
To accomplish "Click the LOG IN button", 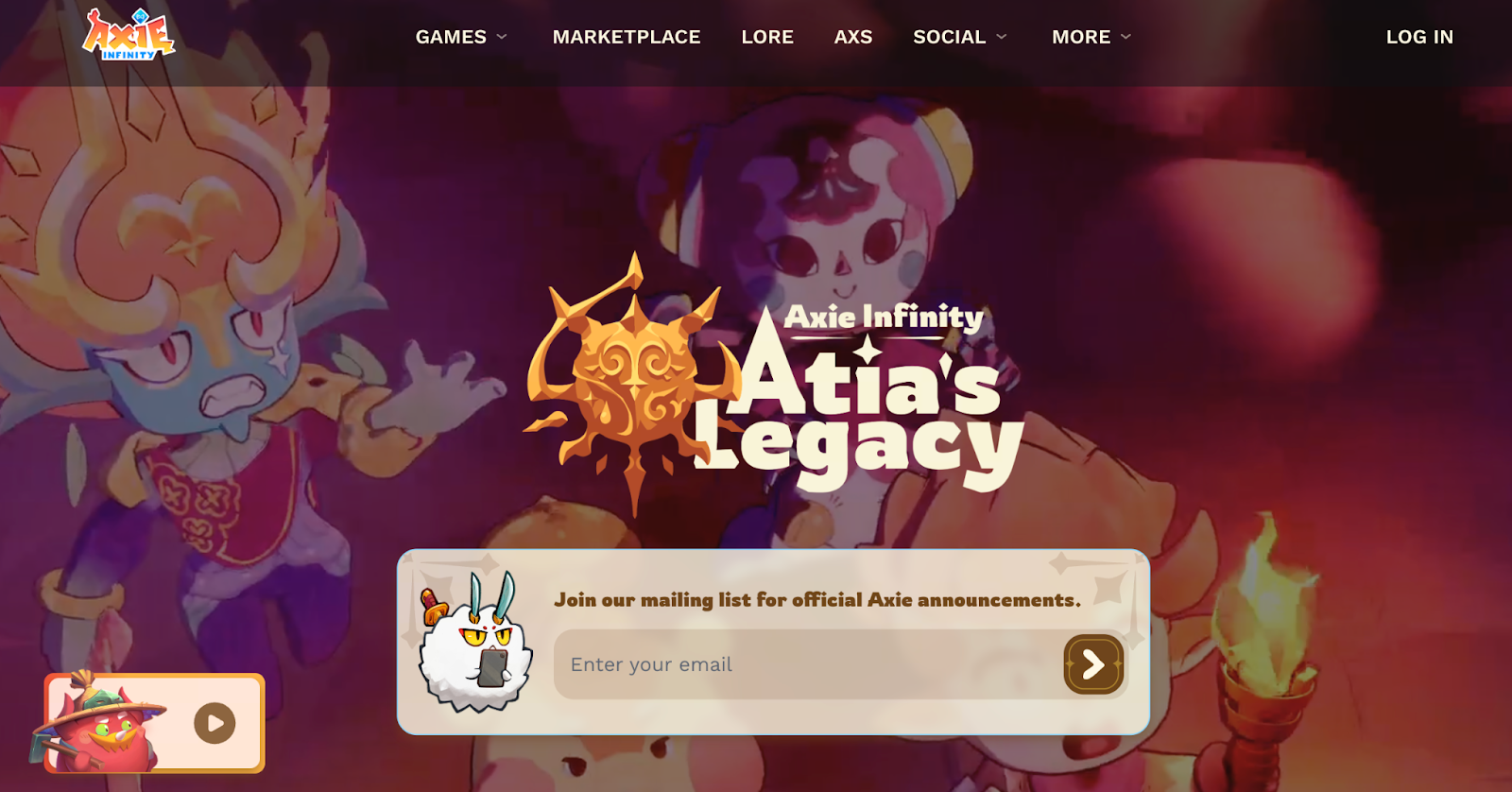I will pos(1419,37).
